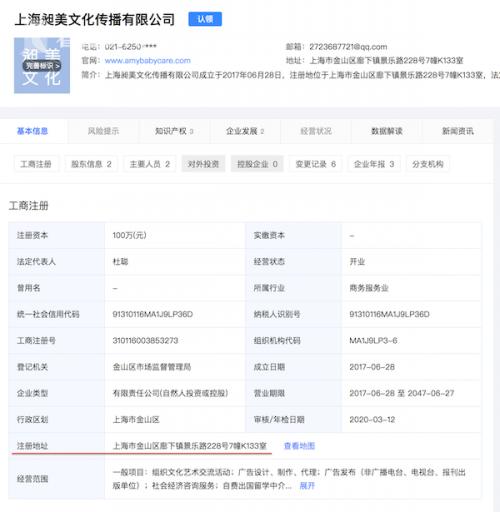Open the company logo thumbnail
500x512 pixels.
[x=42, y=65]
